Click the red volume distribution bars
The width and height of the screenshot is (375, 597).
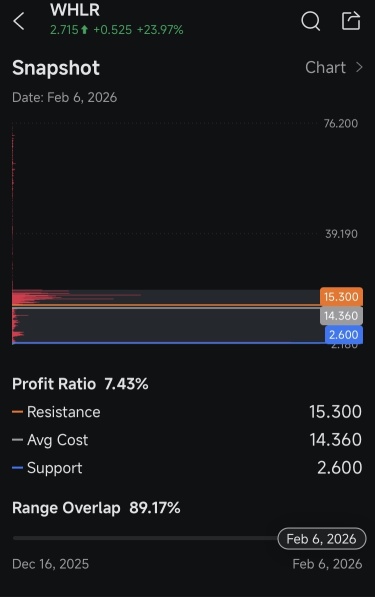pos(76,297)
